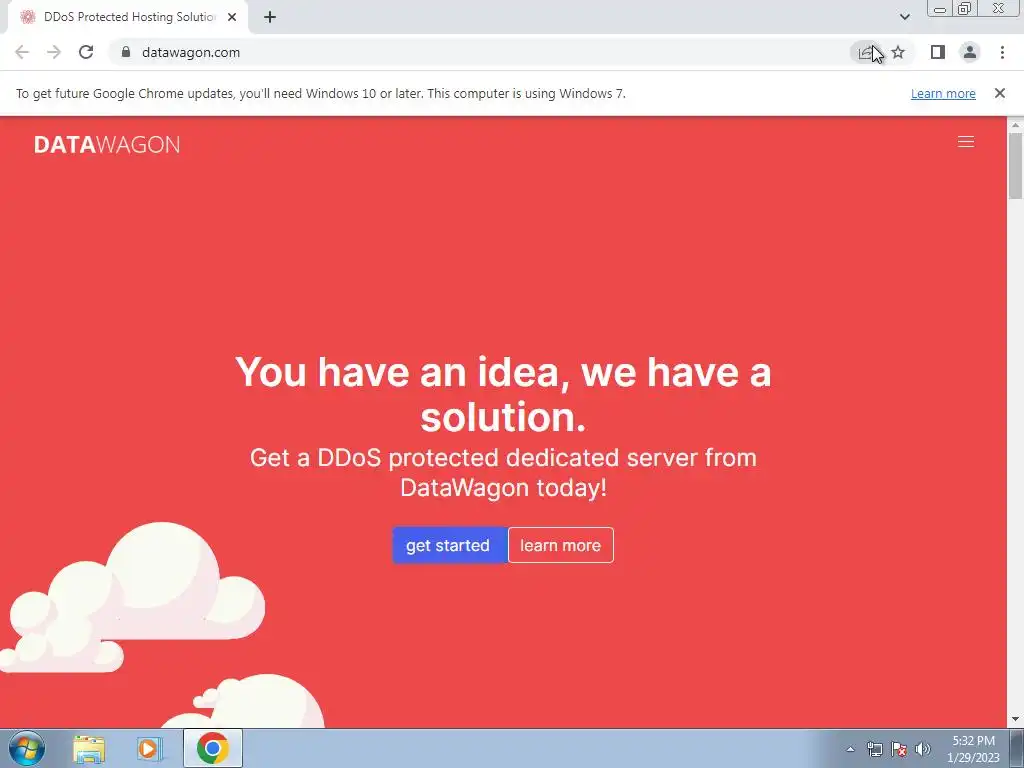Open Windows Explorer from the taskbar
The image size is (1024, 768).
89,749
